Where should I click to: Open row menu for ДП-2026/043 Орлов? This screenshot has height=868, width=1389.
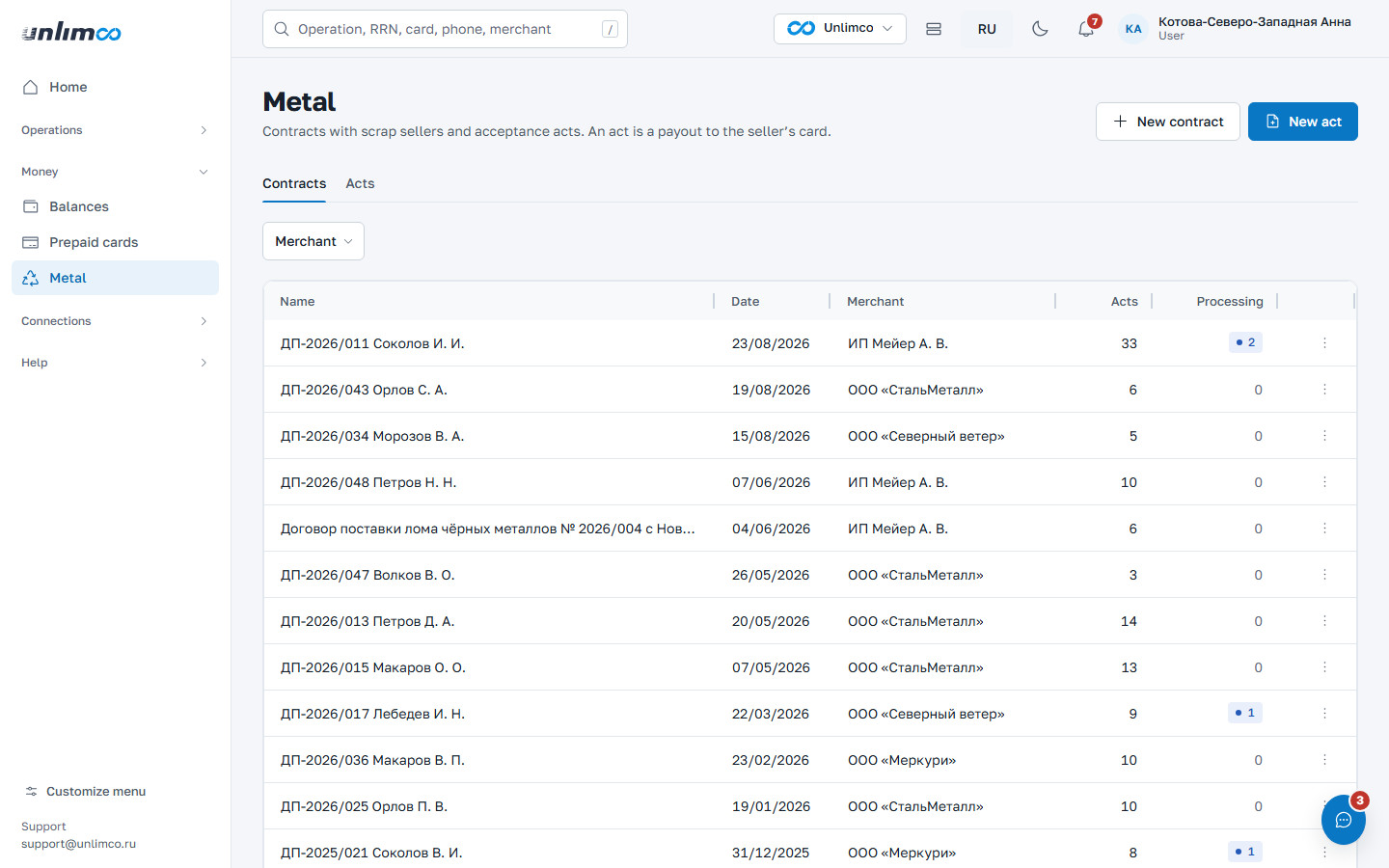pyautogui.click(x=1324, y=390)
